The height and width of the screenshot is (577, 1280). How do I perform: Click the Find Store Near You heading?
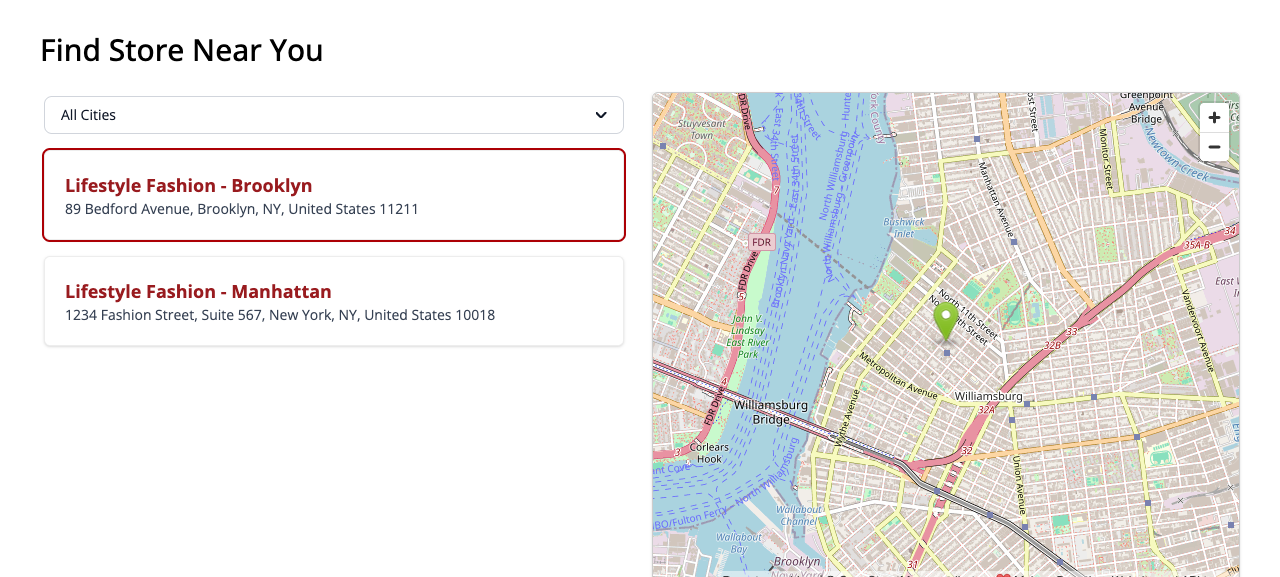click(x=182, y=50)
